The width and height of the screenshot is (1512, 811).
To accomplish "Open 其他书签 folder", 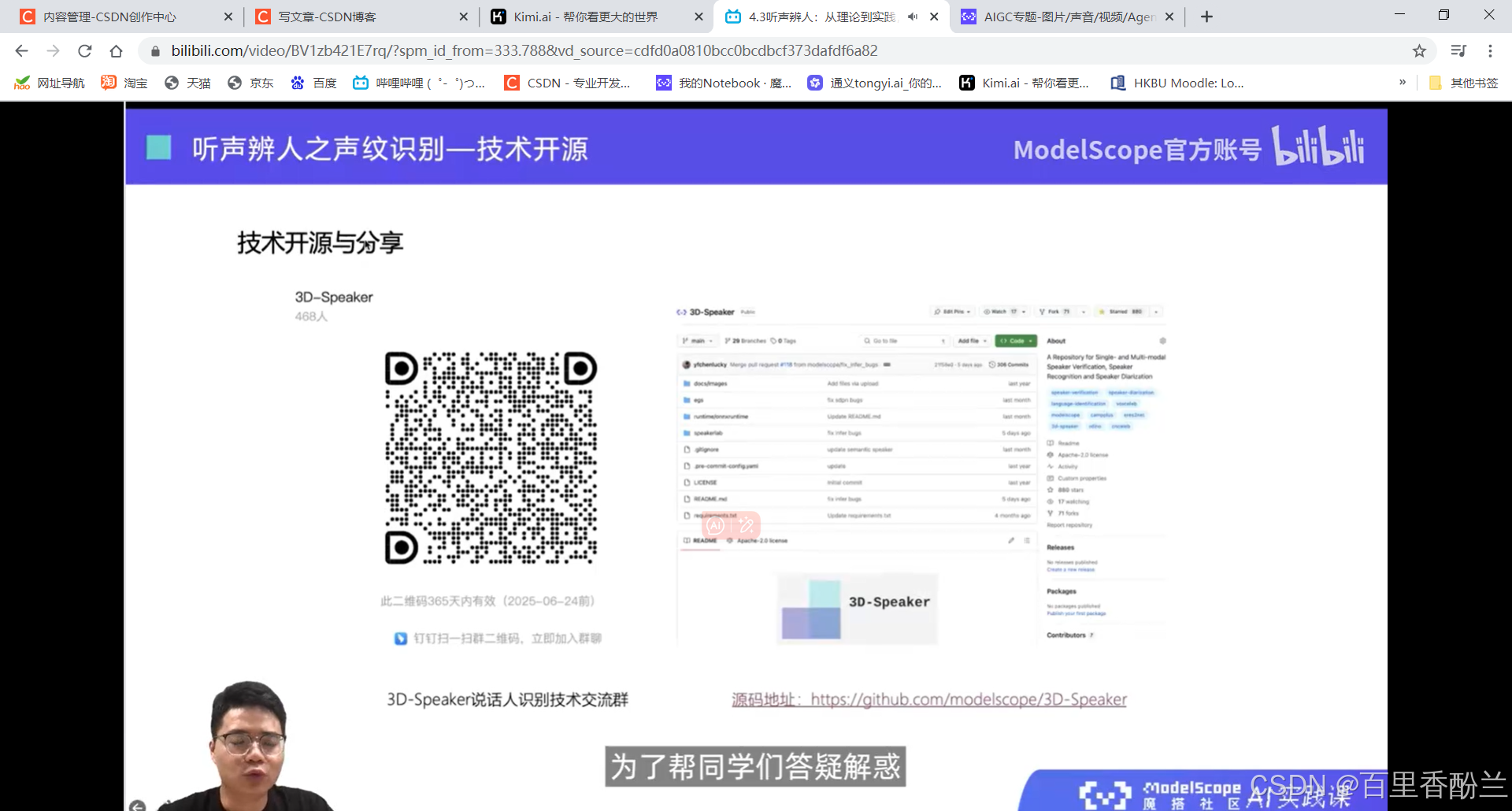I will coord(1464,83).
